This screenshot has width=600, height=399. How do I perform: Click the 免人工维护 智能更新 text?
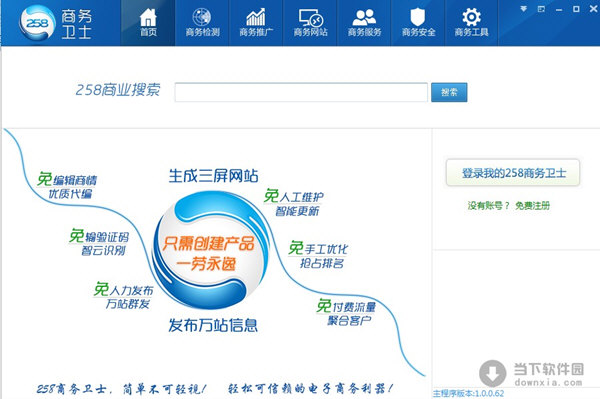[293, 203]
